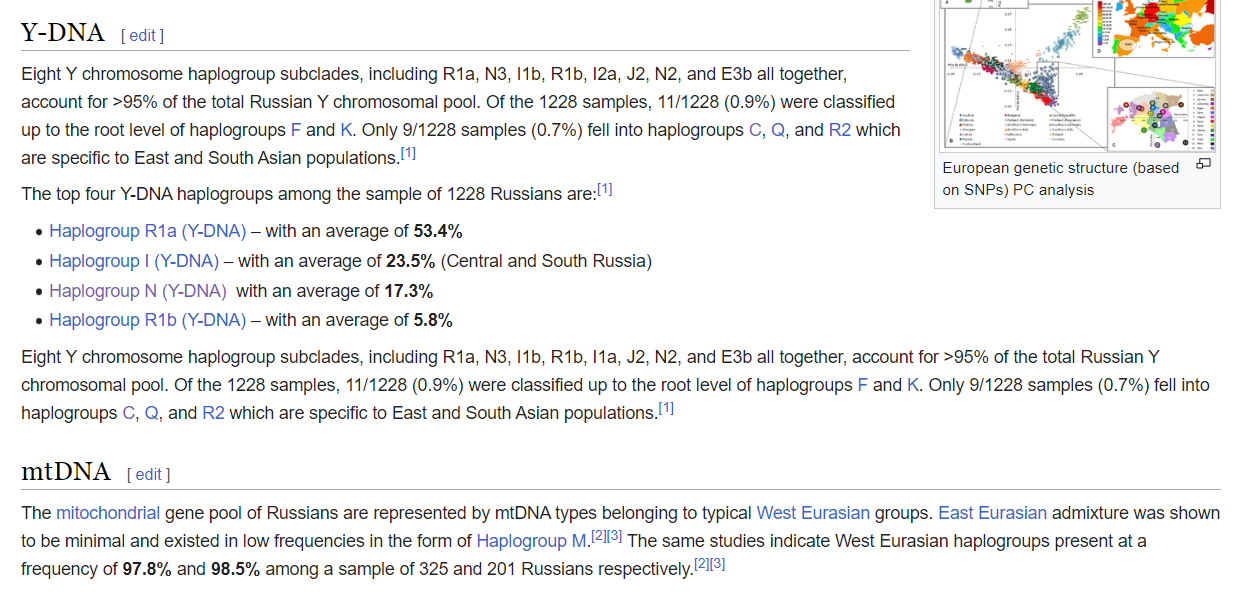
Task: Follow haplogroup K link in first Y-DNA paragraph
Action: click(346, 130)
